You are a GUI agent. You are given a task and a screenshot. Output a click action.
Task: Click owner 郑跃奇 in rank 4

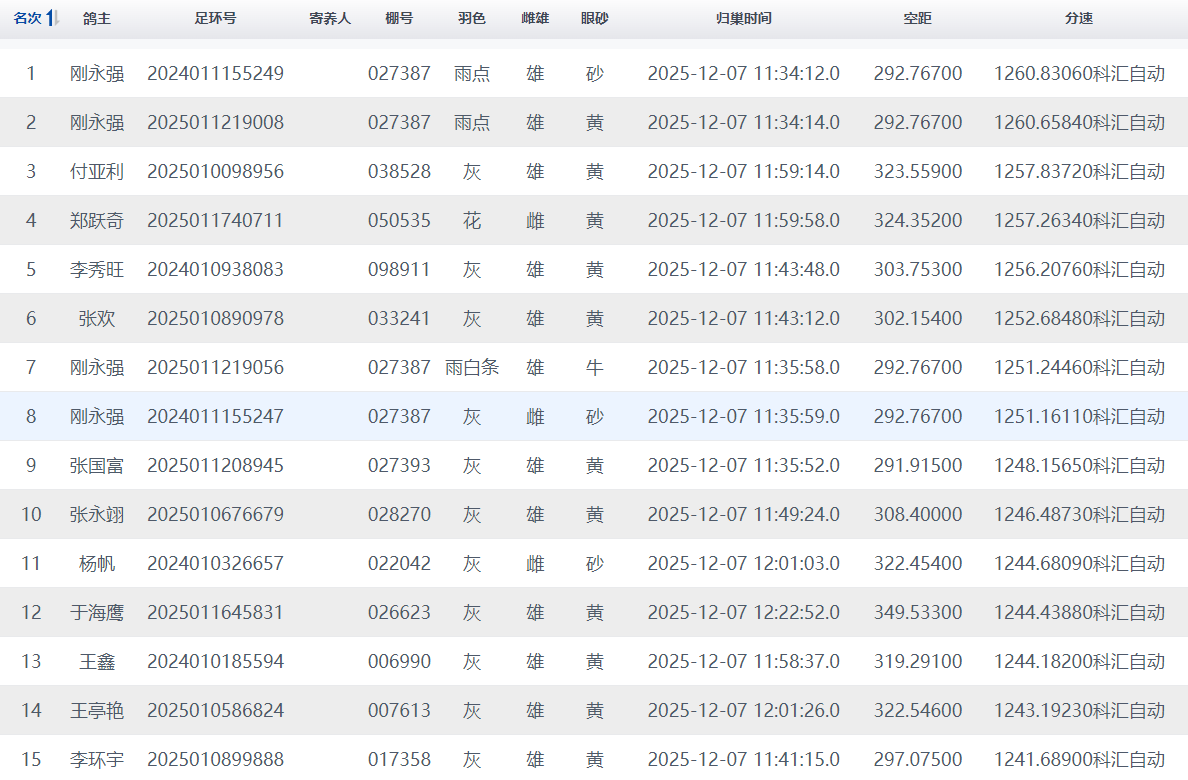click(x=97, y=221)
